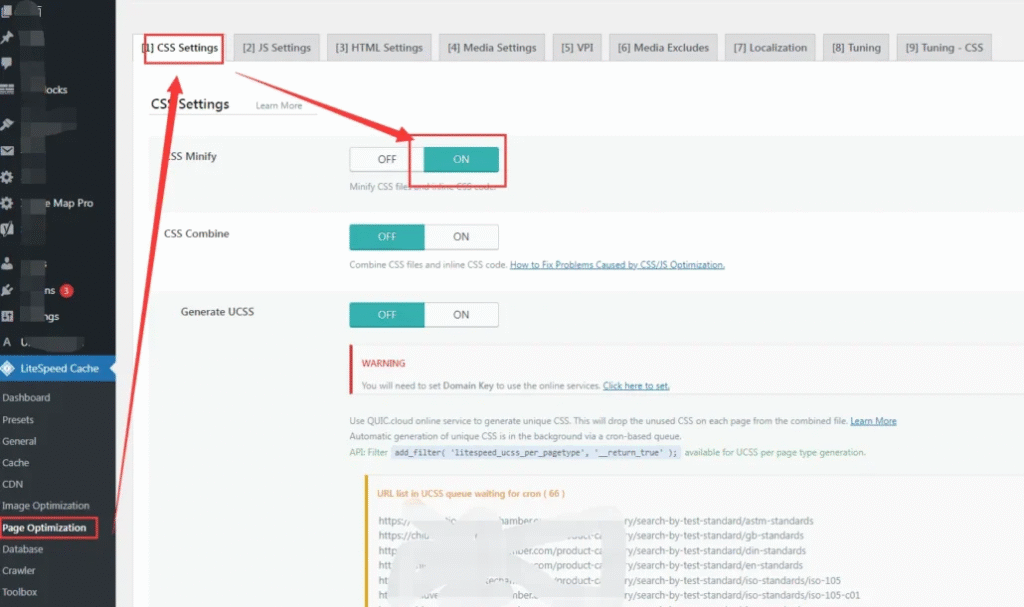This screenshot has height=607, width=1024.
Task: Click the 'Click here to set' link
Action: pyautogui.click(x=636, y=386)
